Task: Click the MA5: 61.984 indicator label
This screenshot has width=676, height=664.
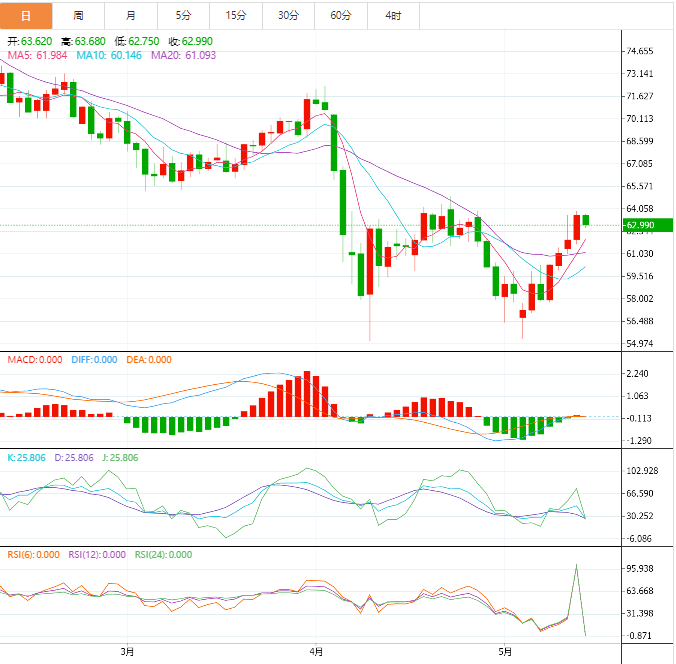Action: coord(38,55)
